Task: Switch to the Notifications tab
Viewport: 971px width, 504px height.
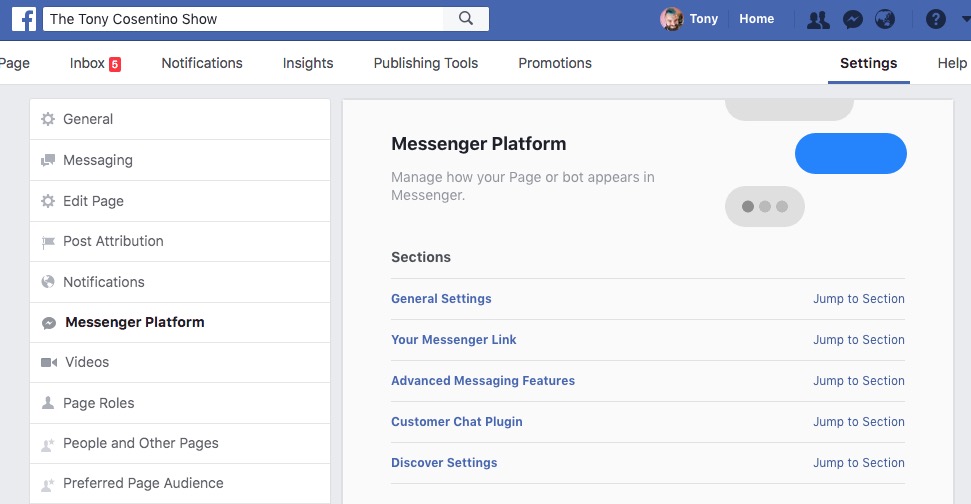Action: coord(202,63)
